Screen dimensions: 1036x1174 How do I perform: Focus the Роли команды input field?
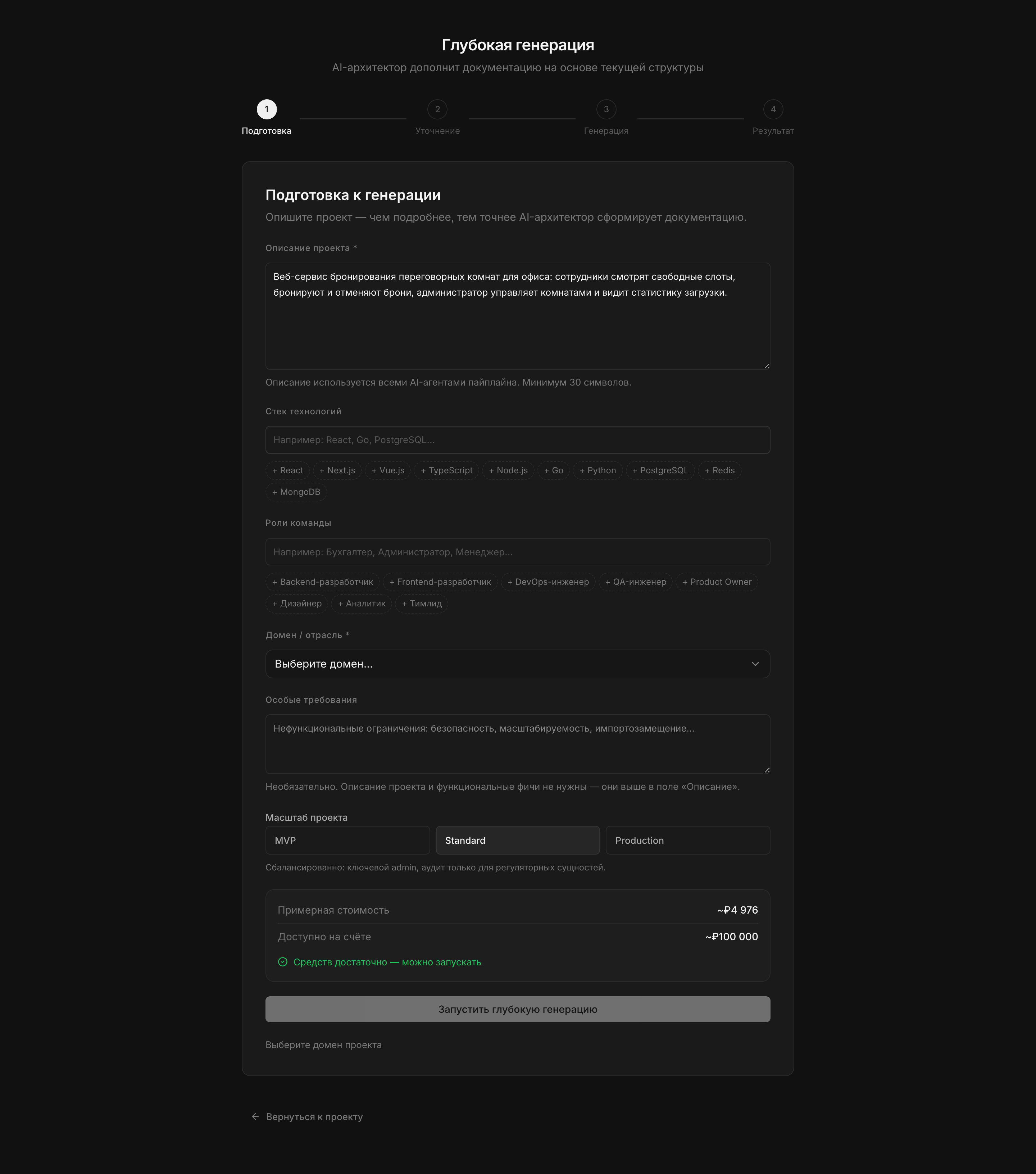point(517,552)
